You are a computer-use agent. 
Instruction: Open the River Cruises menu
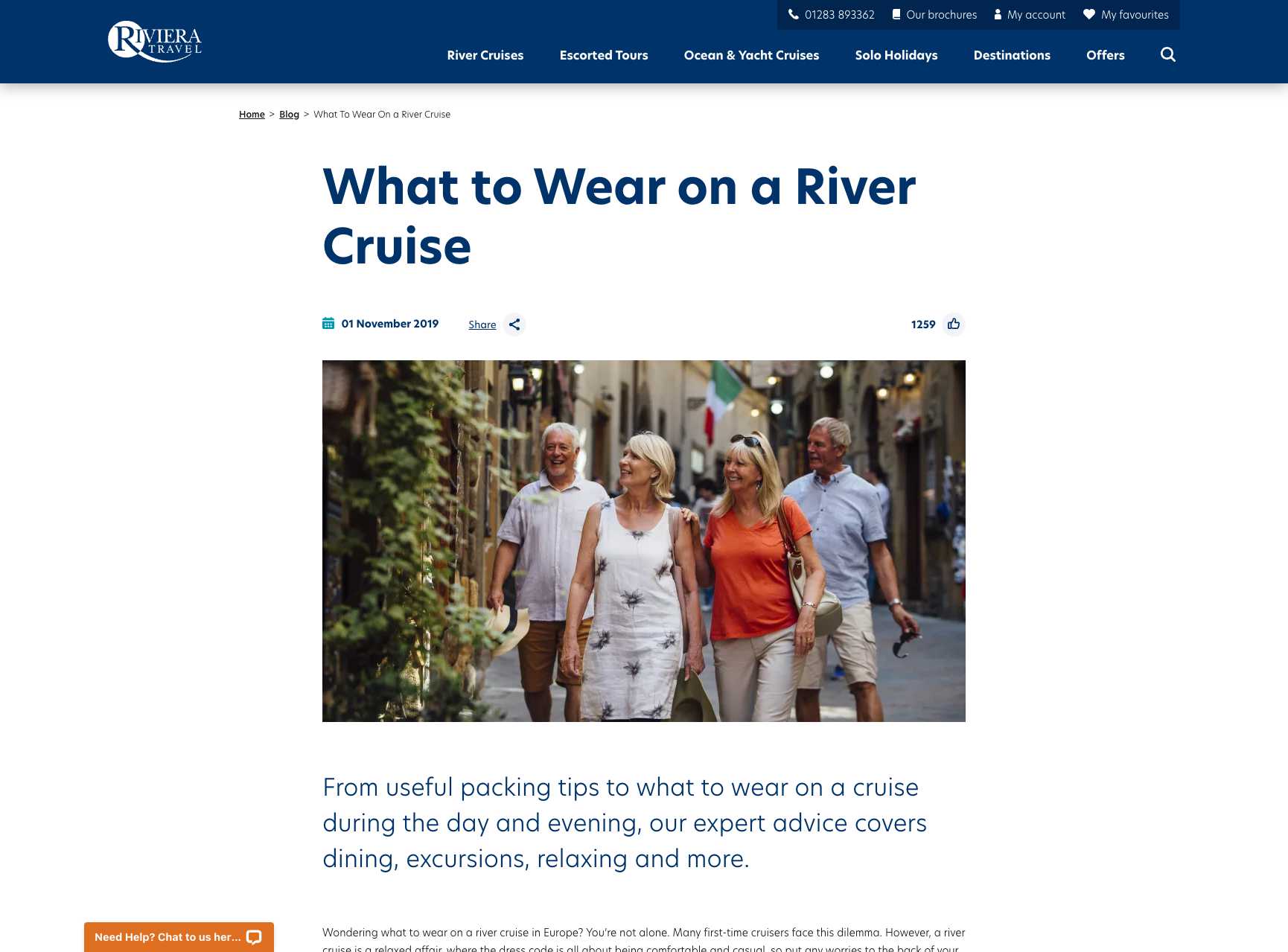pos(485,55)
